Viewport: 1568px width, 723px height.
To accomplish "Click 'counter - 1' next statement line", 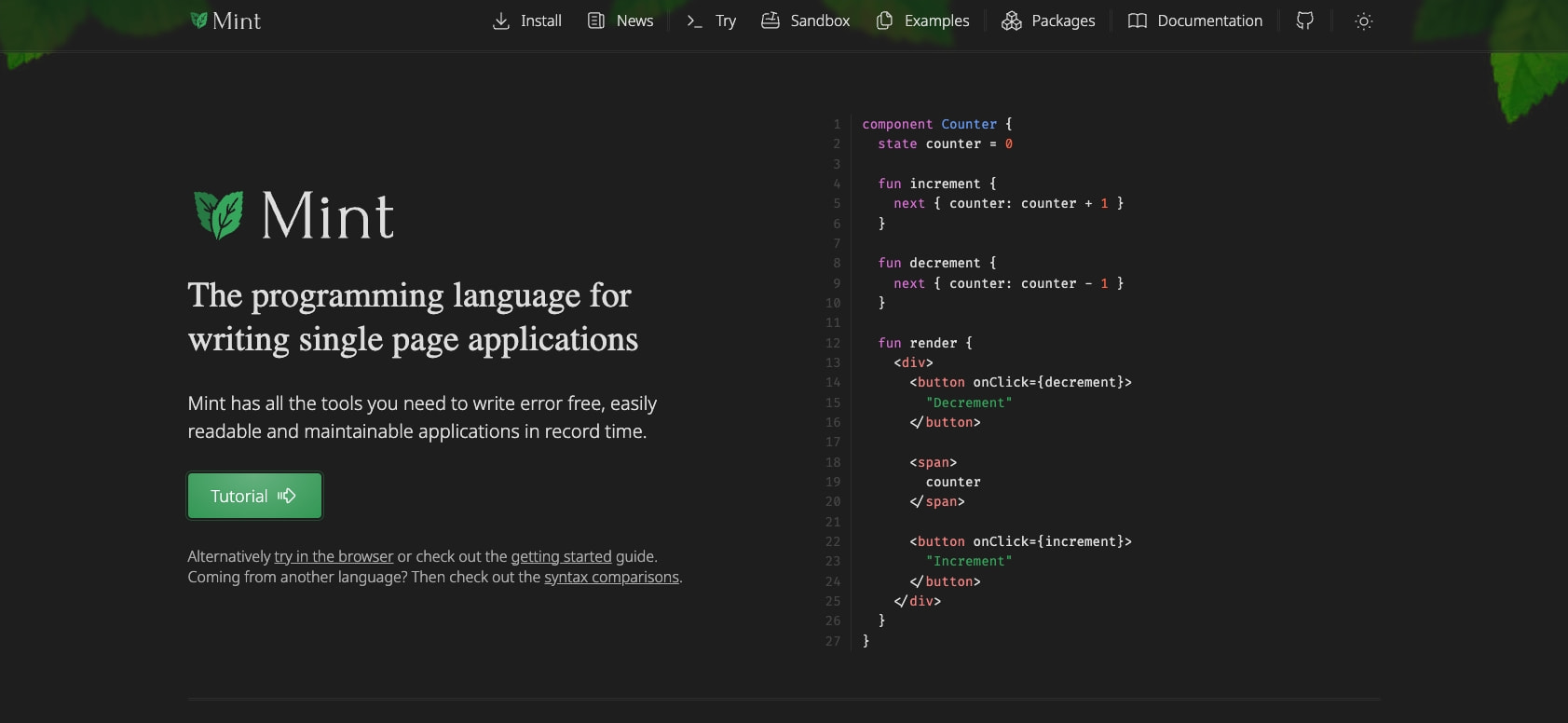I will pos(1008,283).
